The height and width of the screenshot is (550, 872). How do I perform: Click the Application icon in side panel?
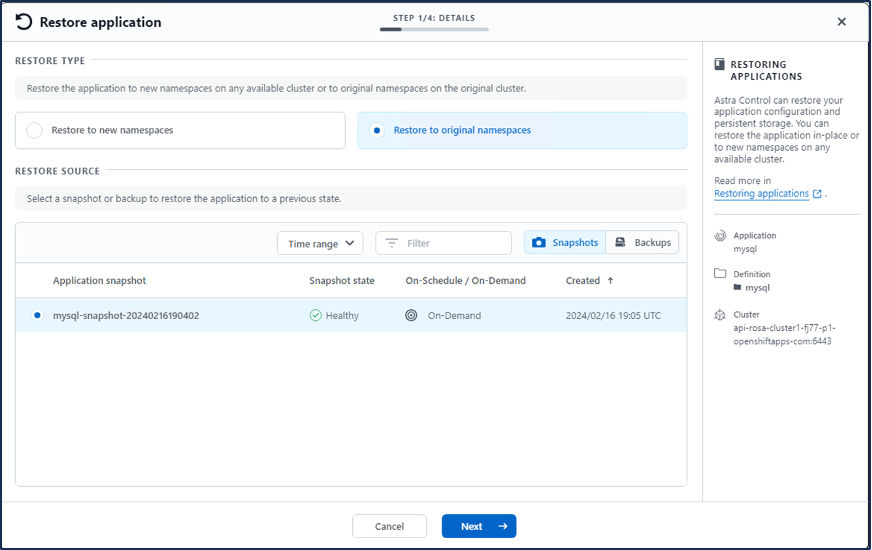[x=720, y=236]
